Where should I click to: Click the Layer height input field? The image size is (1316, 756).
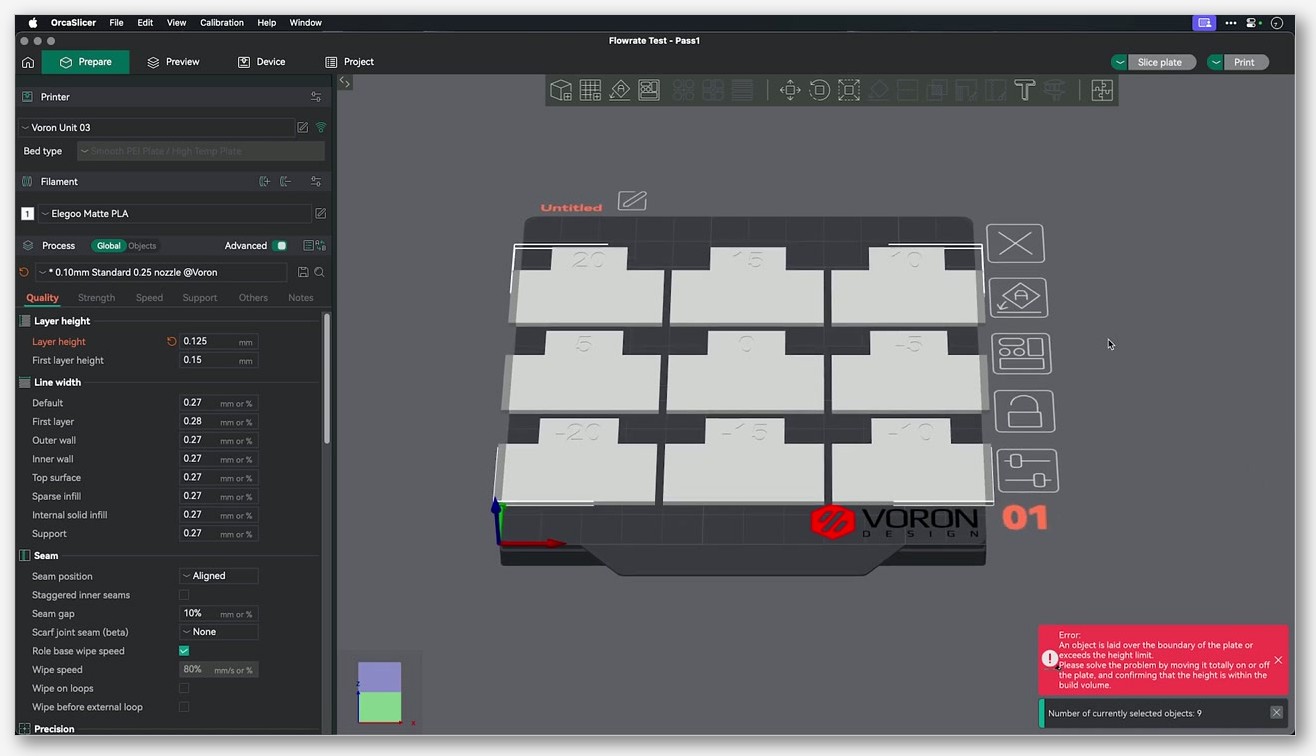pos(218,342)
